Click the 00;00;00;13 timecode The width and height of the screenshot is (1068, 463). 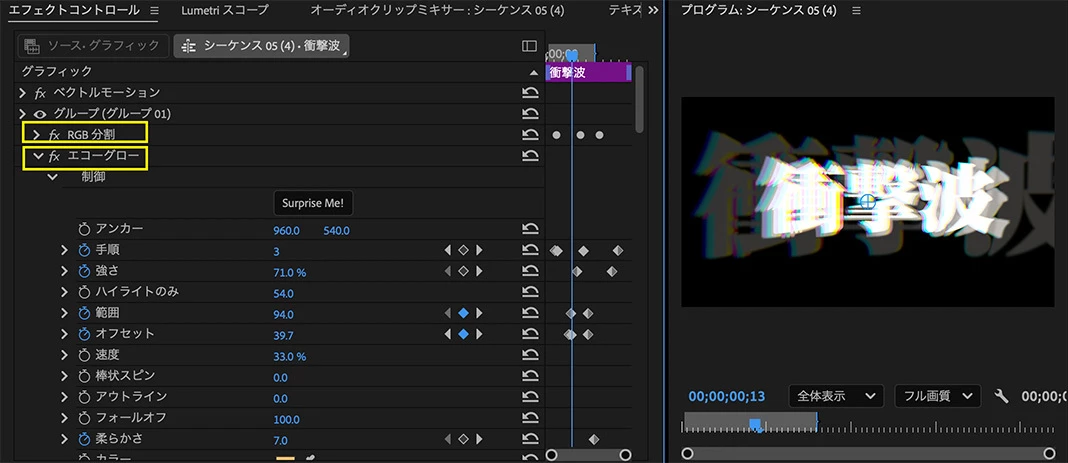click(x=727, y=396)
